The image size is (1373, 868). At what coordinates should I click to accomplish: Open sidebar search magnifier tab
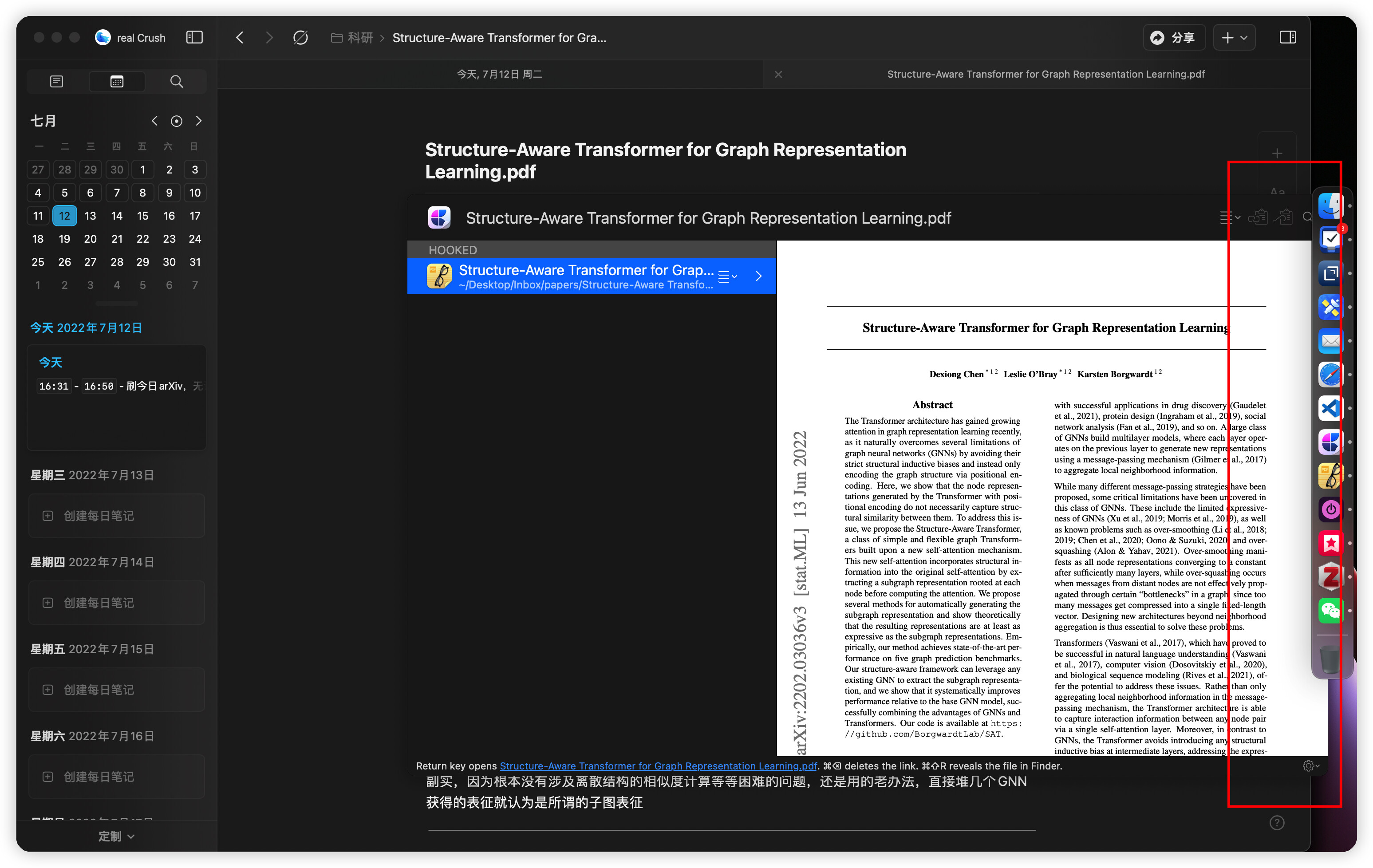[176, 82]
